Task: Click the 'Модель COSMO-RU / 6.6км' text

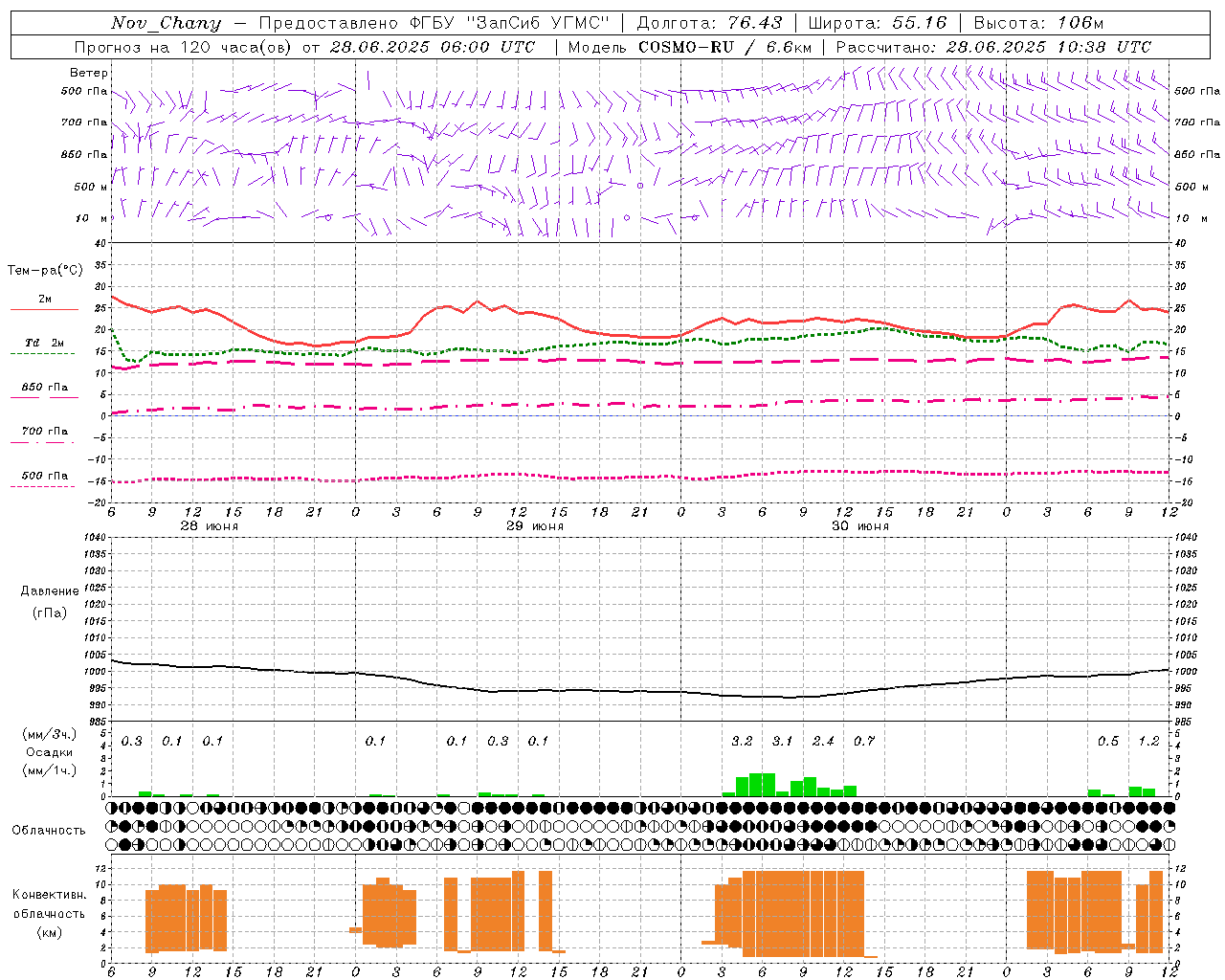Action: [x=690, y=47]
